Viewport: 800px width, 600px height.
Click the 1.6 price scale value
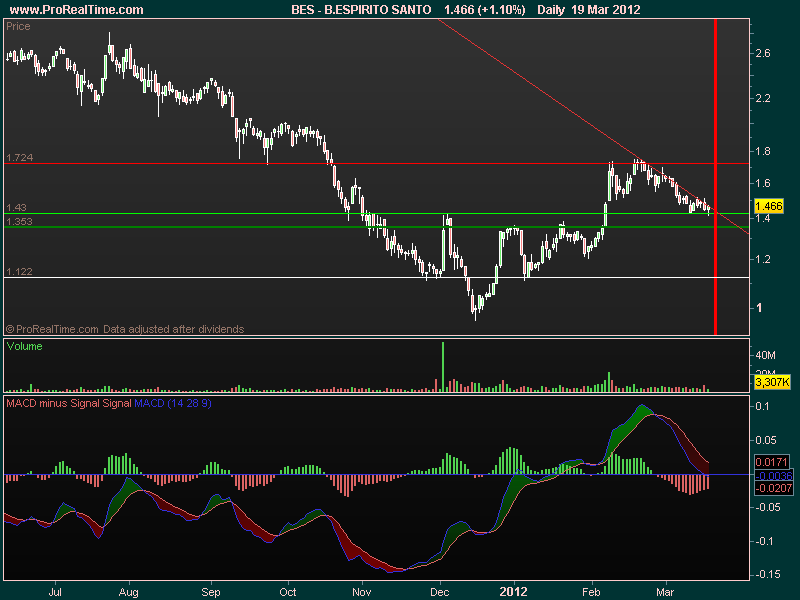coord(763,183)
